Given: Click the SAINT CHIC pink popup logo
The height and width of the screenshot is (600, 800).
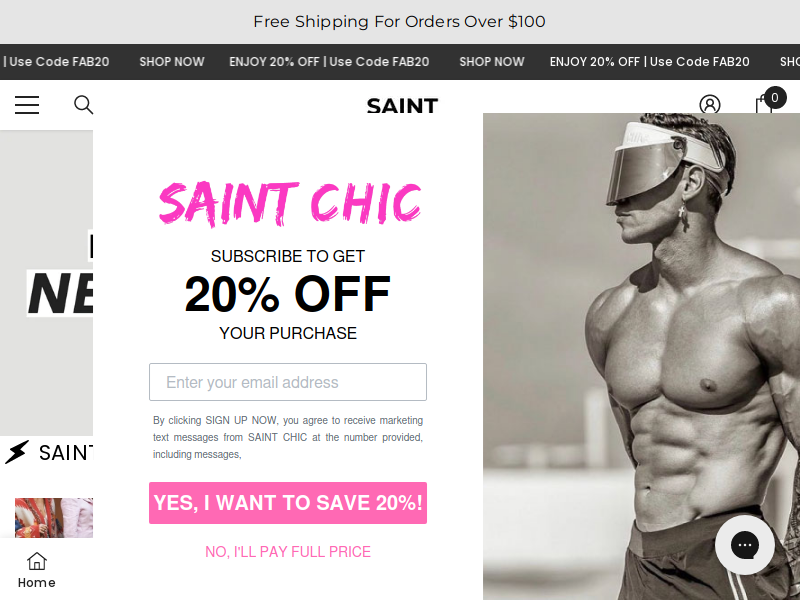Looking at the screenshot, I should [x=290, y=204].
